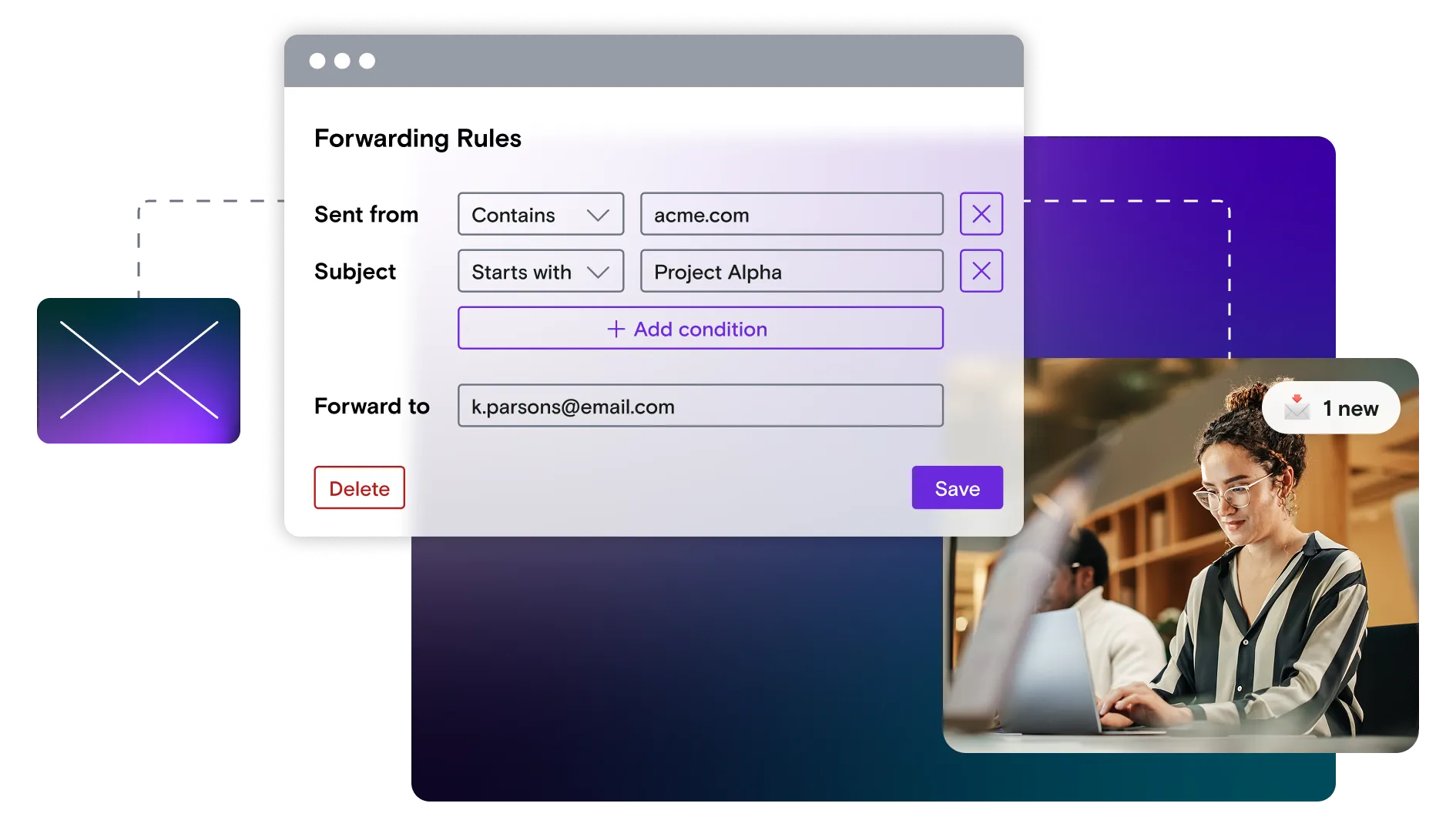Click the Add condition control

click(x=699, y=329)
